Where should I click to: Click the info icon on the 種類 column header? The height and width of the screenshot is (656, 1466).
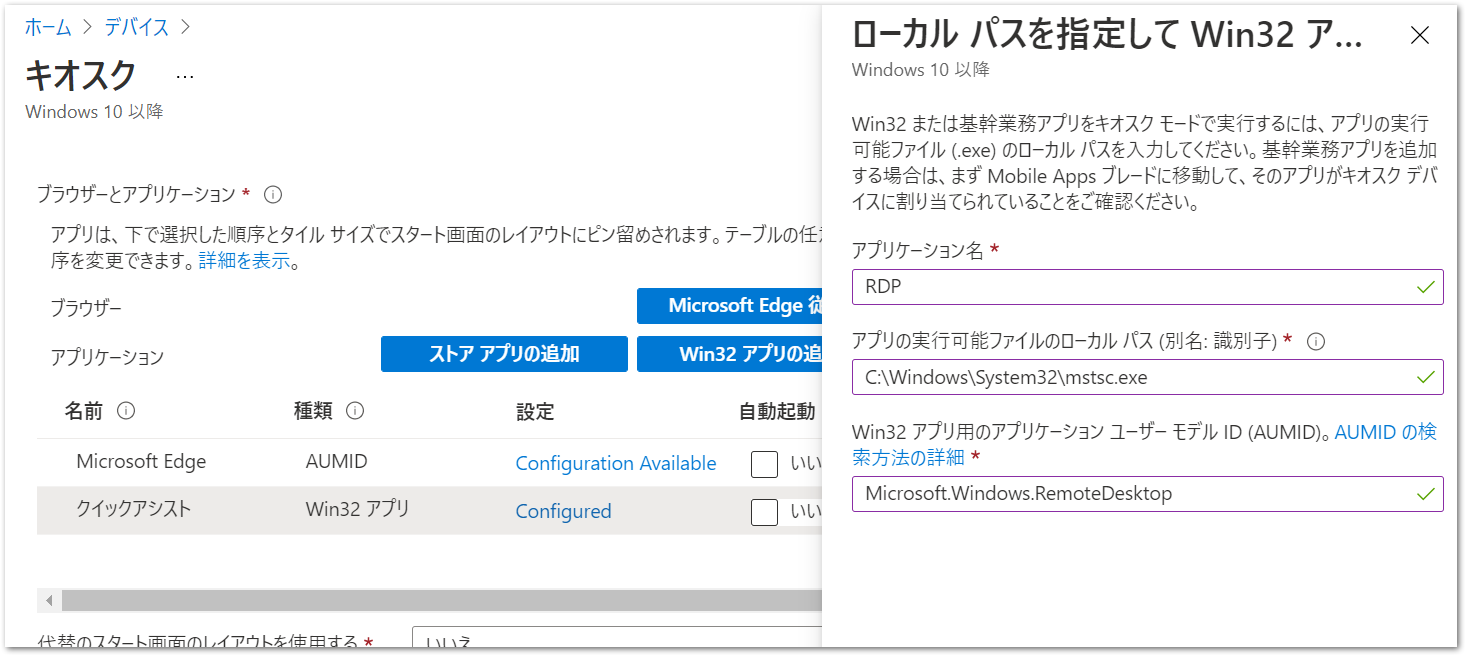point(355,411)
